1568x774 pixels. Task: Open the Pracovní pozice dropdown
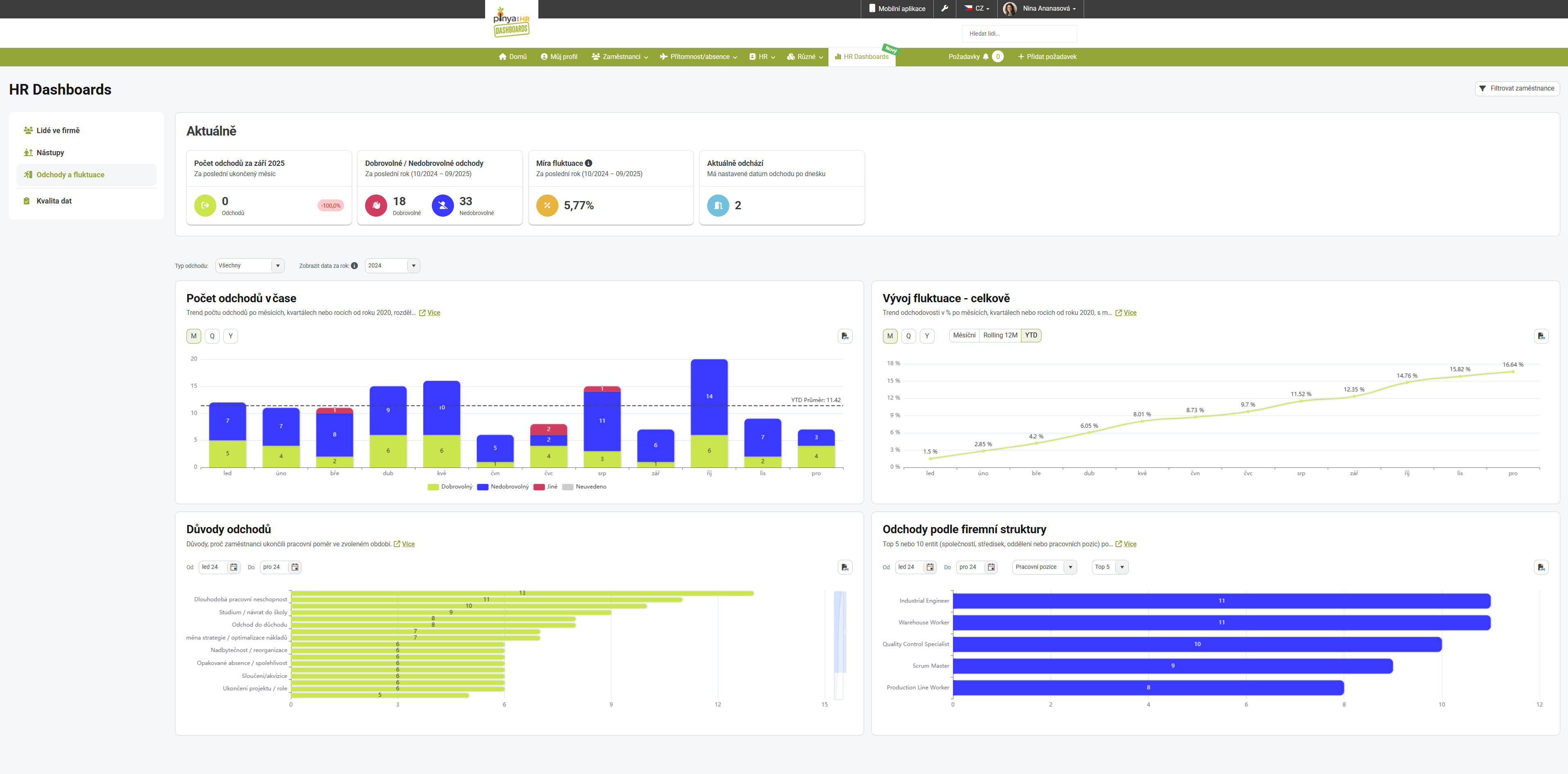point(1044,567)
